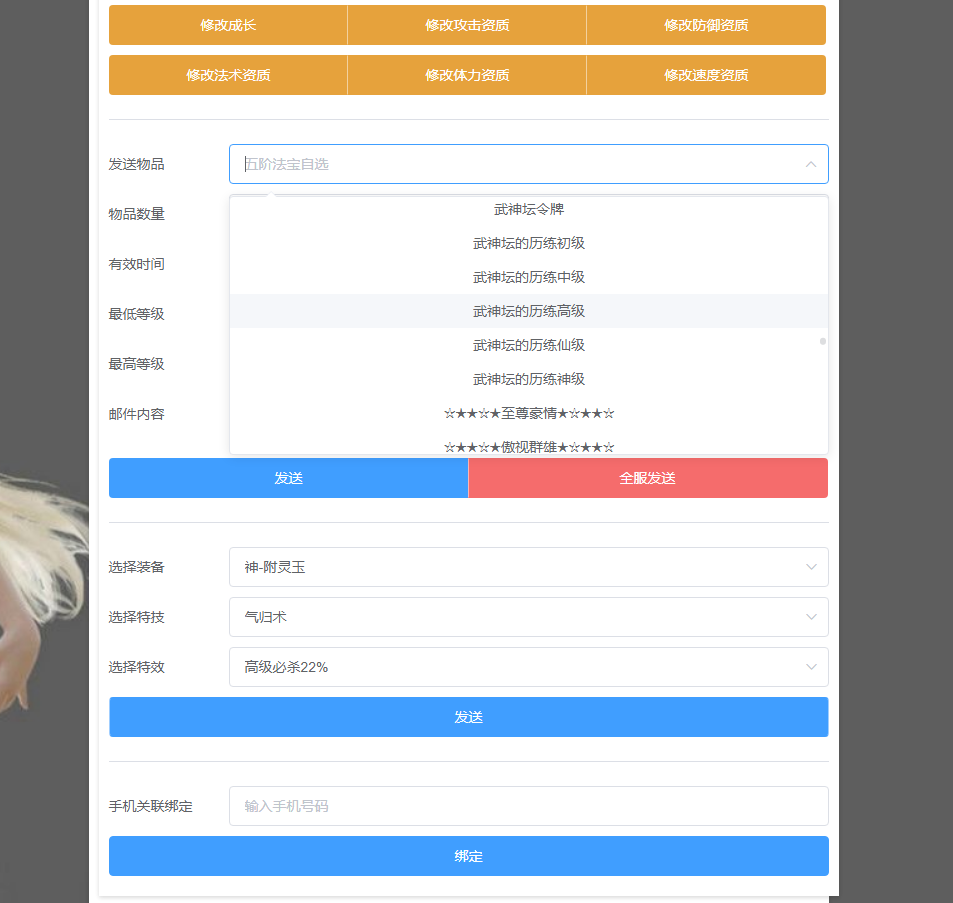
Task: Choose 武神坛的历练仙级 item
Action: (x=528, y=346)
